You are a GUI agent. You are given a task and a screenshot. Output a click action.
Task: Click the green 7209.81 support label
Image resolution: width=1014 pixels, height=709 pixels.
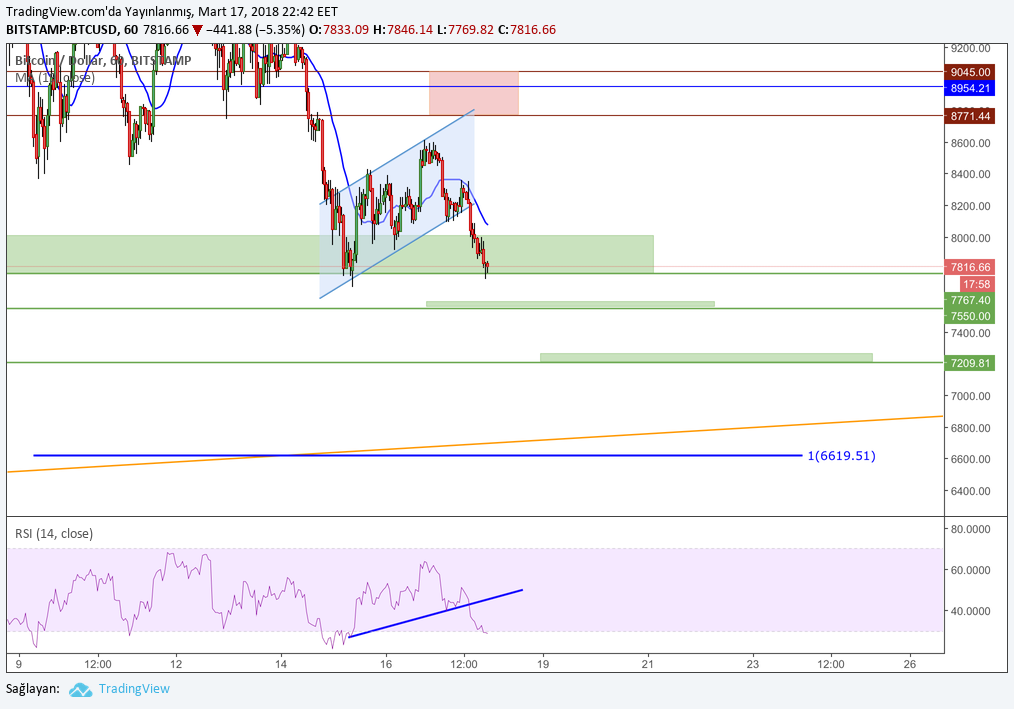[x=970, y=363]
